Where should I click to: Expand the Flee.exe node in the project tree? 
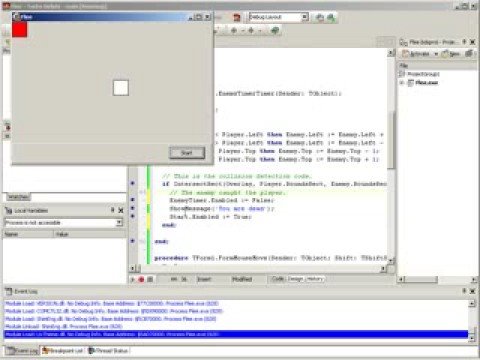[402, 82]
